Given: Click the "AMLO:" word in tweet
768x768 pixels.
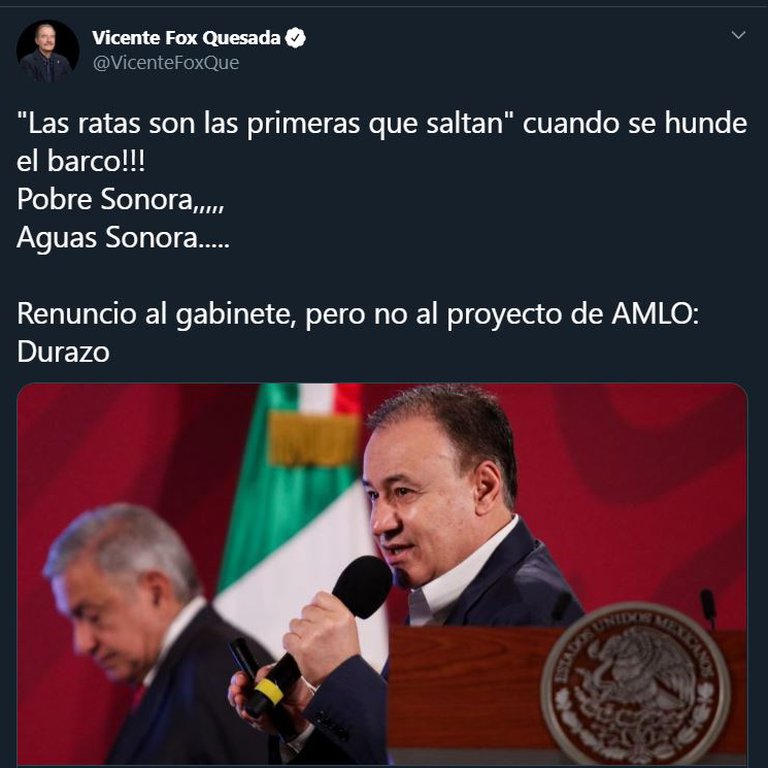Looking at the screenshot, I should click(655, 313).
